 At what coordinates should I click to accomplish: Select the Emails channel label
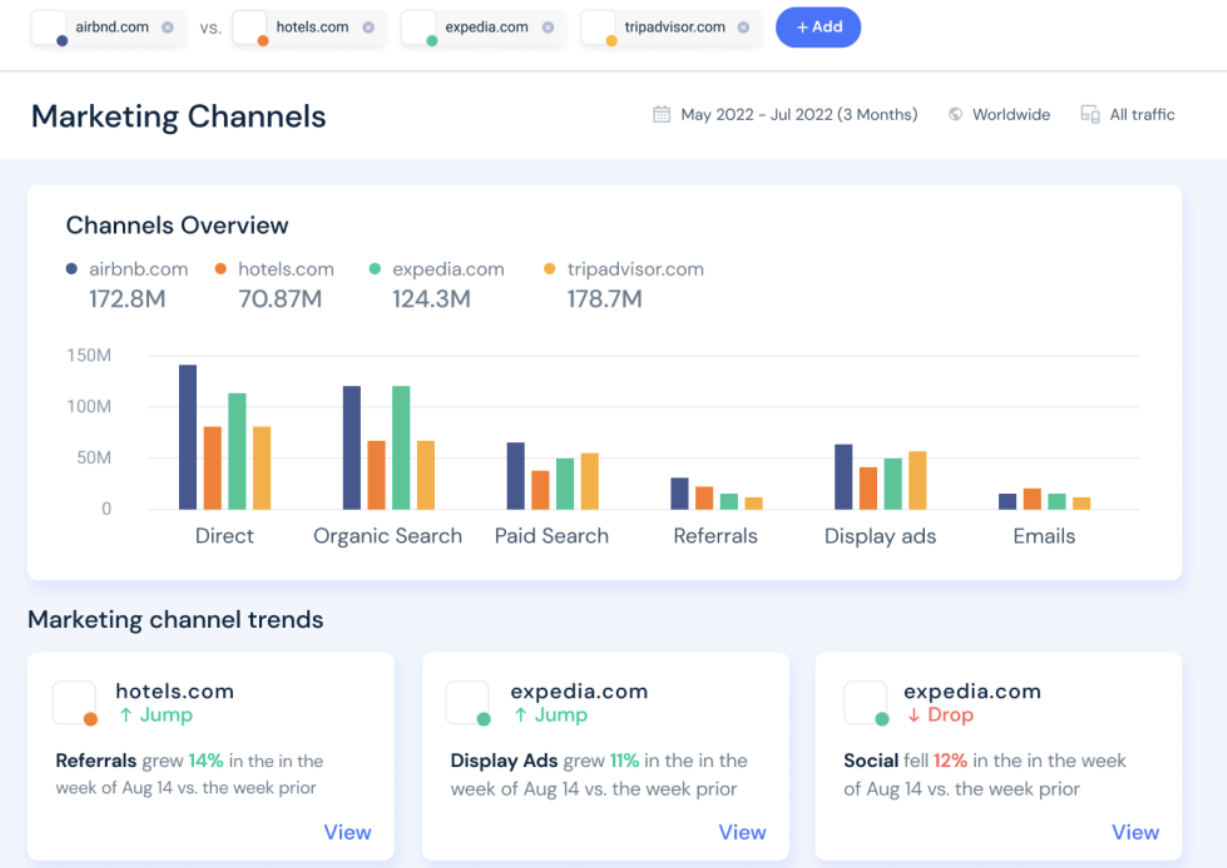point(1044,536)
